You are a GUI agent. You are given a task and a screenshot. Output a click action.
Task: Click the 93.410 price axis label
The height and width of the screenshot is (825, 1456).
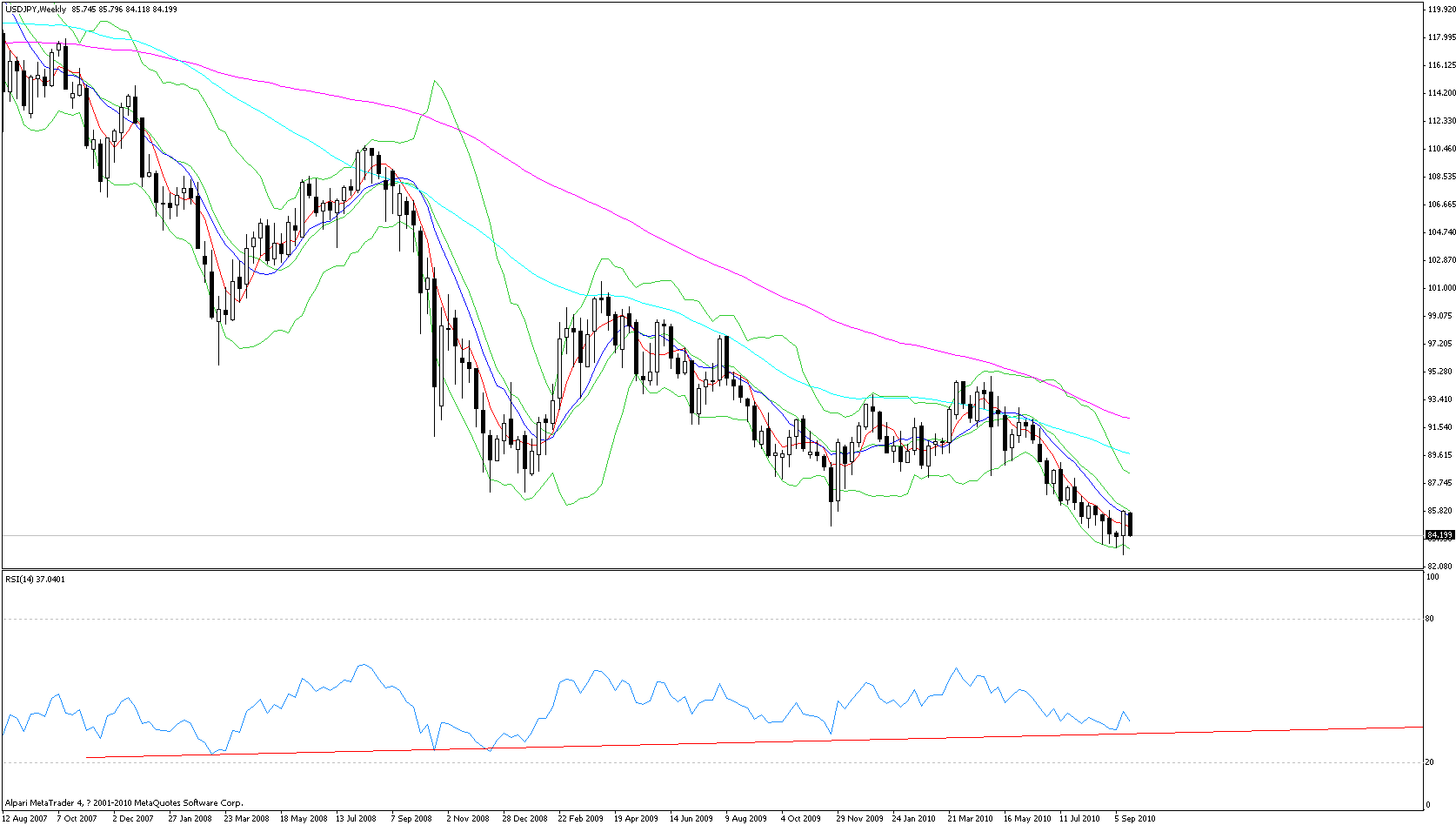click(x=1440, y=399)
